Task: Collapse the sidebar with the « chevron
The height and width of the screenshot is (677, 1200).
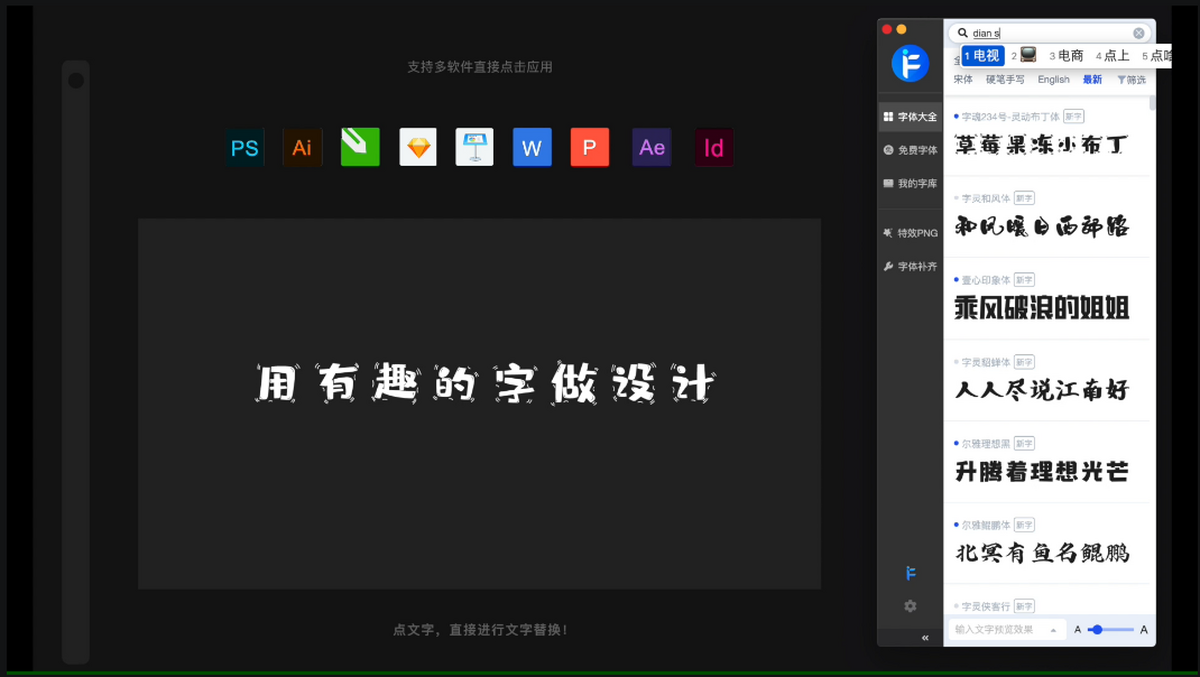Action: [925, 637]
